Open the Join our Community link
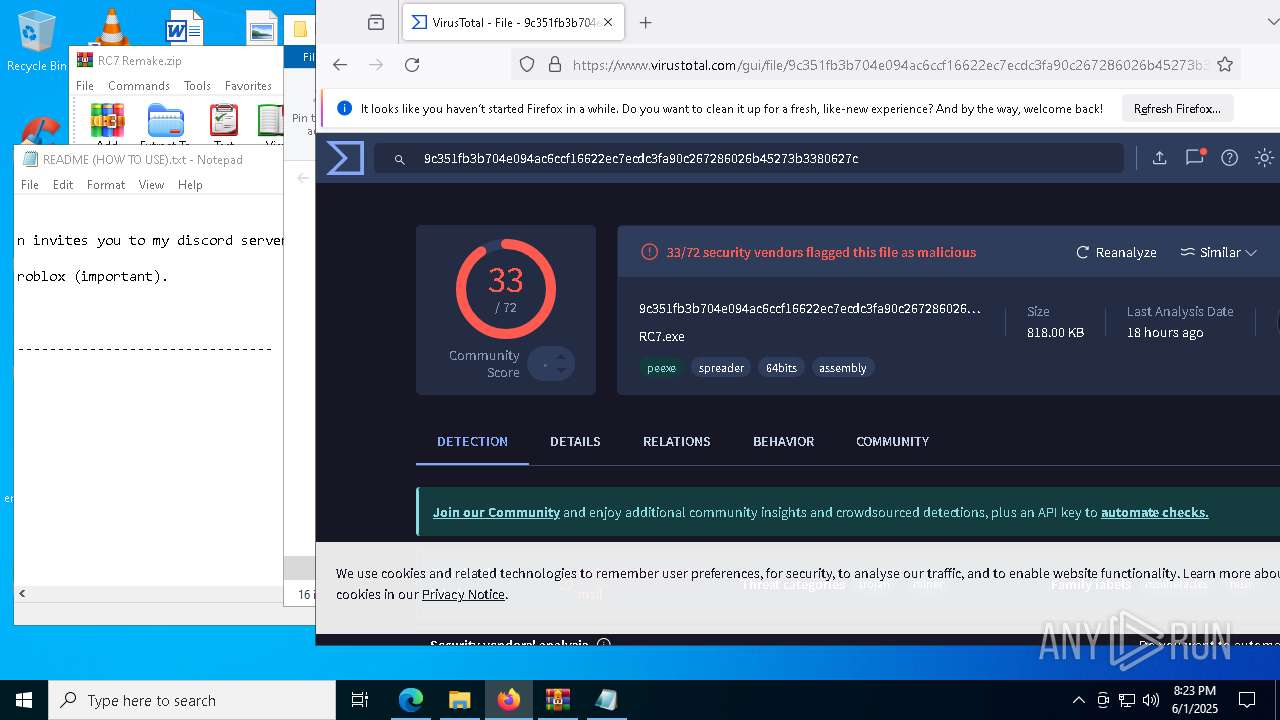1280x720 pixels. [496, 512]
